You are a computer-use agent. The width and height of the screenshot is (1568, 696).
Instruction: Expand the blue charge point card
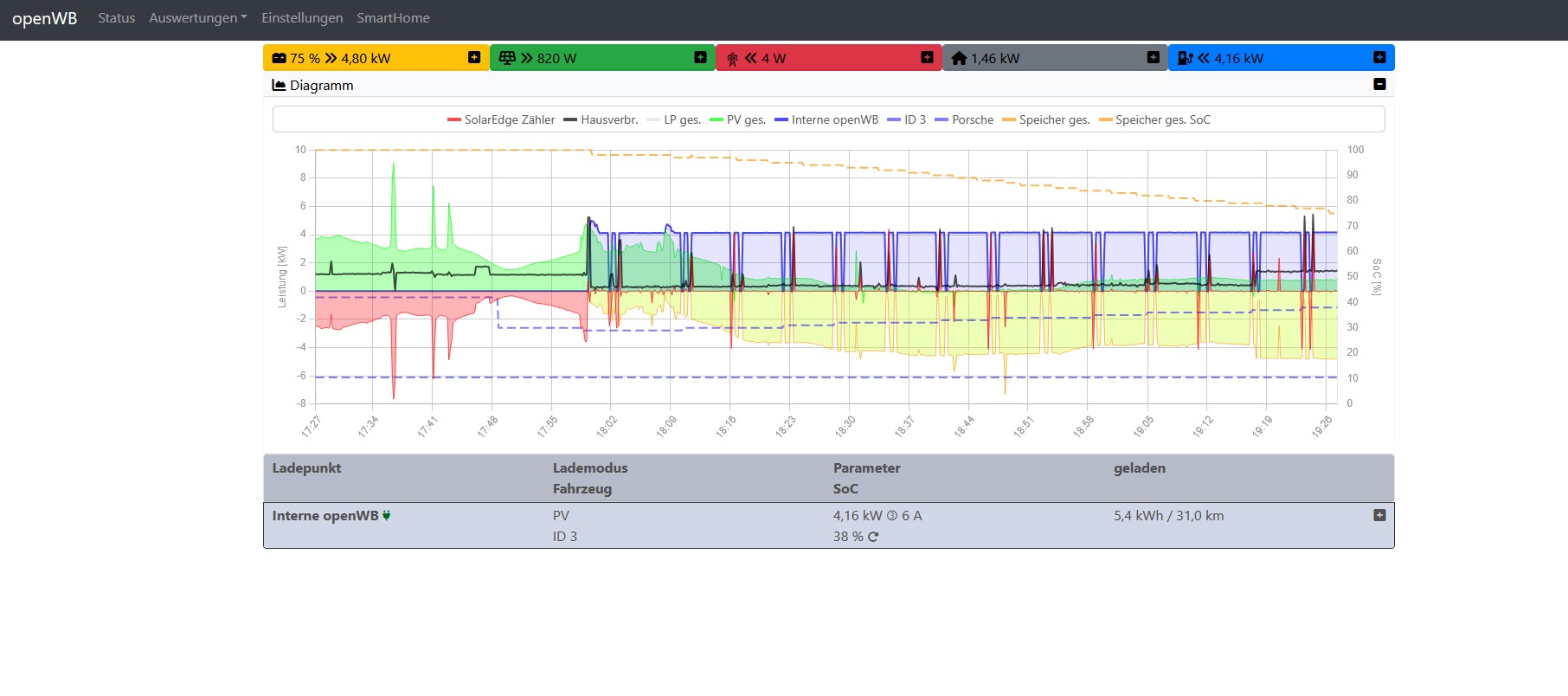pyautogui.click(x=1379, y=57)
